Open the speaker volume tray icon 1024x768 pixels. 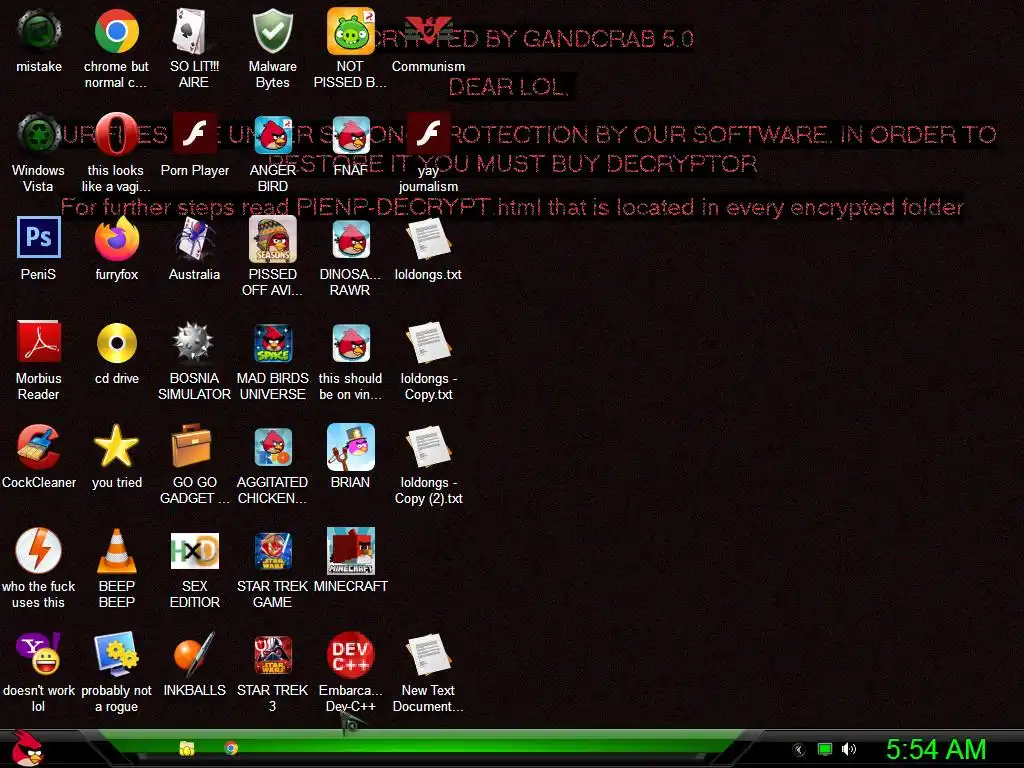[848, 749]
